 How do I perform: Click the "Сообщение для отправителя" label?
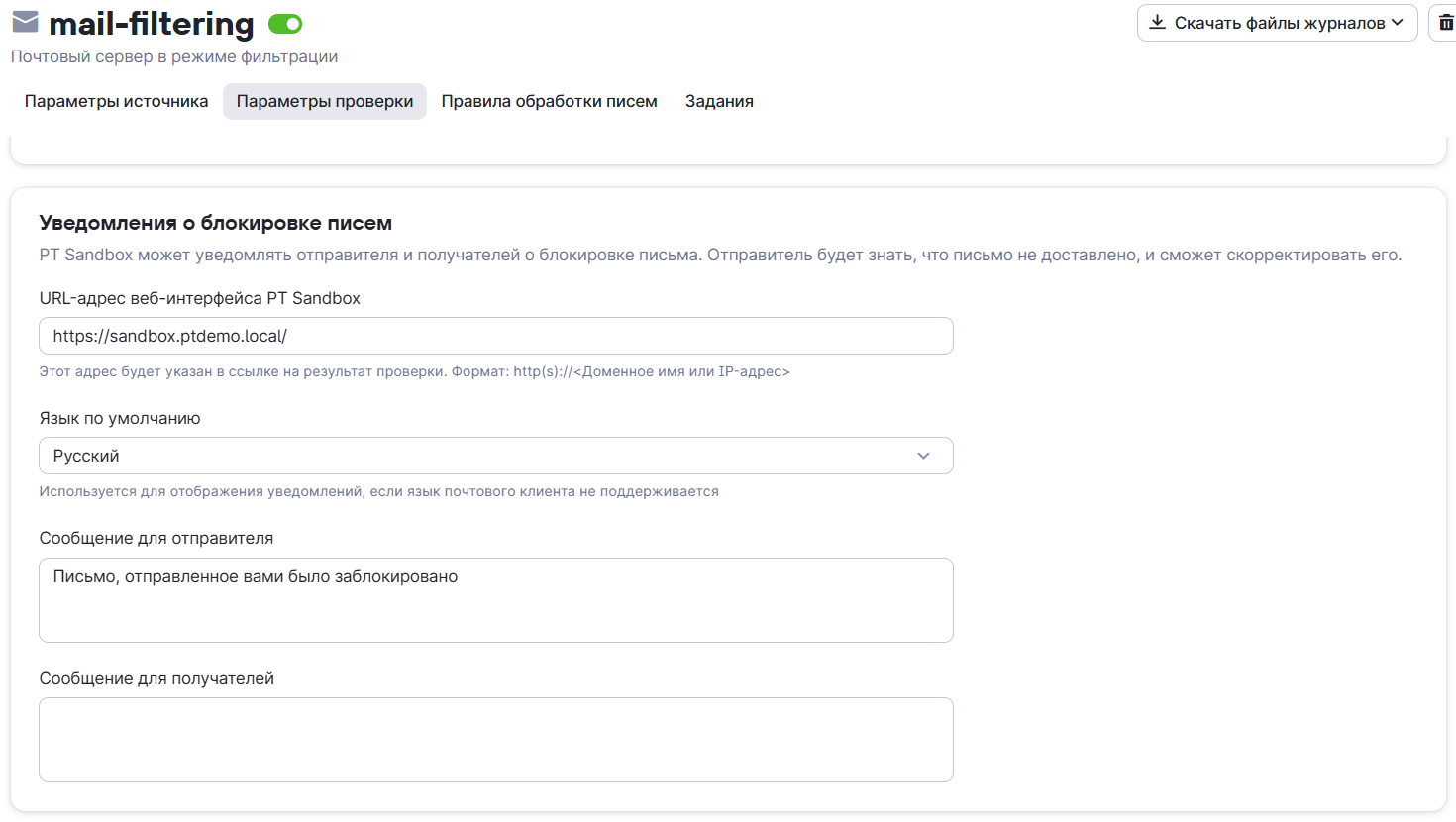click(156, 538)
